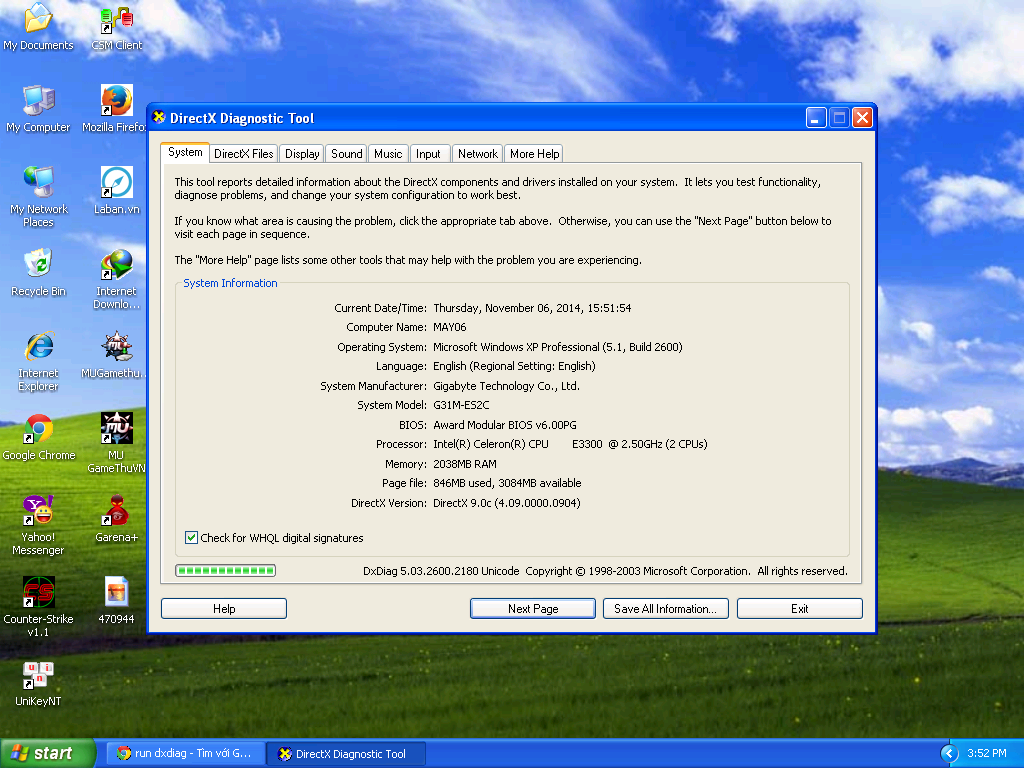
Task: Select the Recycle Bin icon
Action: [x=39, y=273]
